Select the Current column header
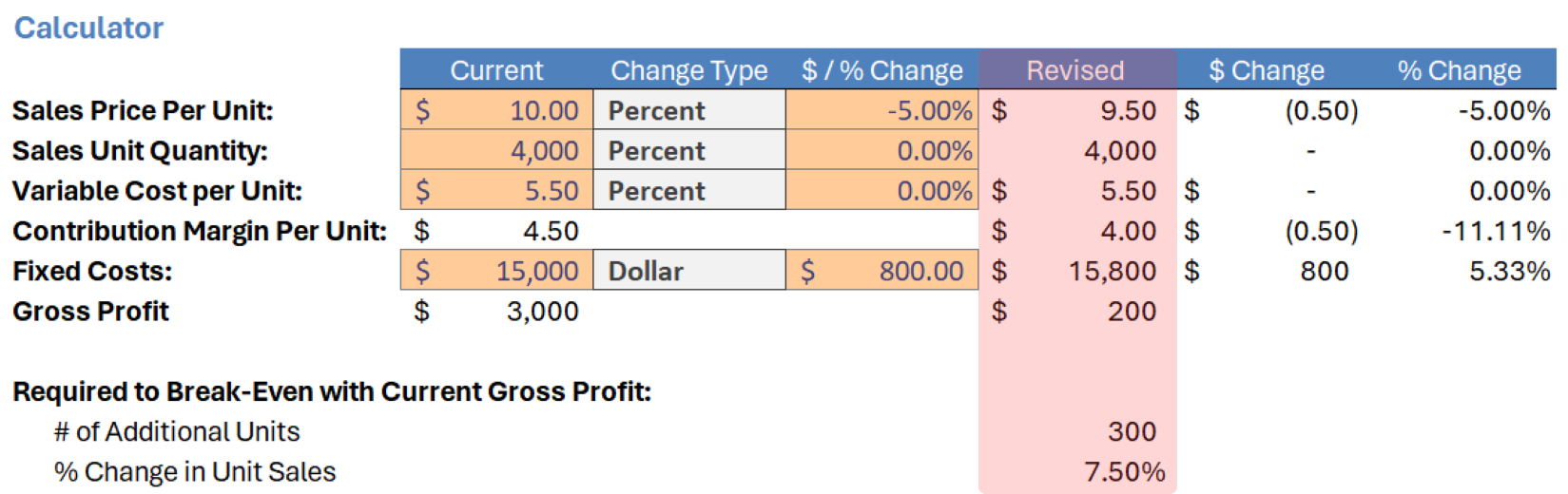 click(496, 70)
